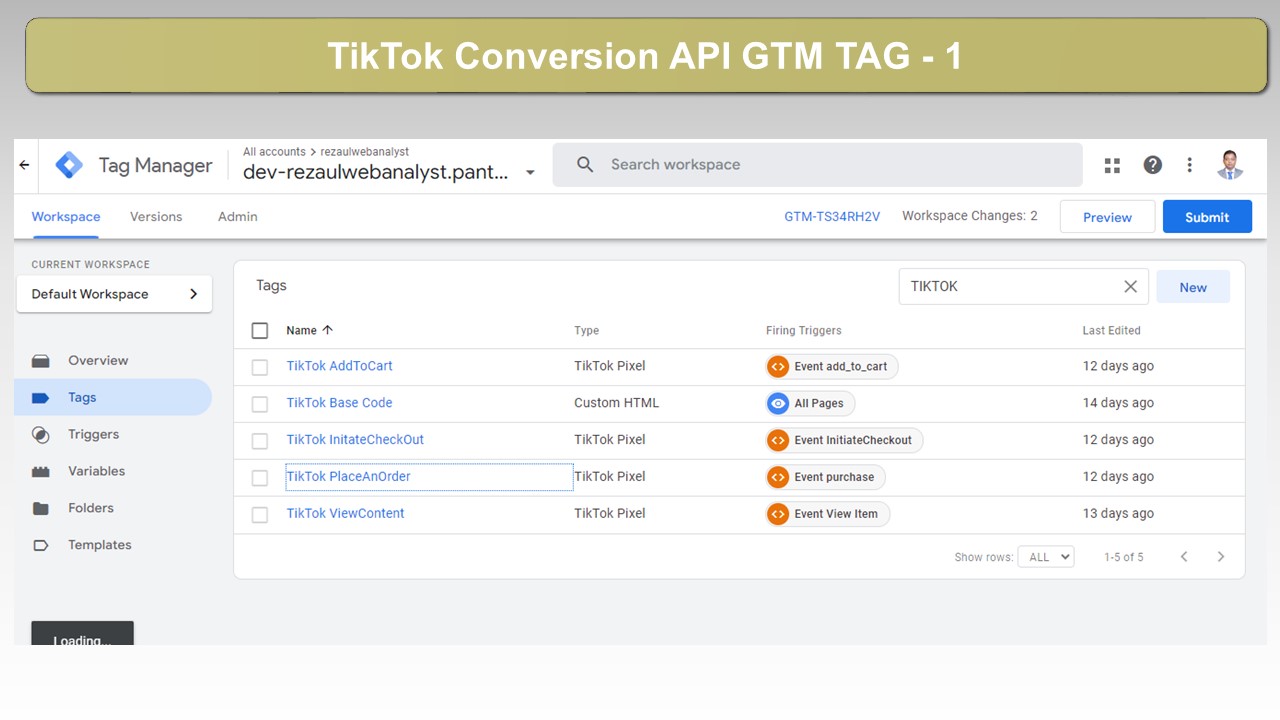Image resolution: width=1280 pixels, height=720 pixels.
Task: Click the Folders icon in sidebar
Action: [x=41, y=508]
